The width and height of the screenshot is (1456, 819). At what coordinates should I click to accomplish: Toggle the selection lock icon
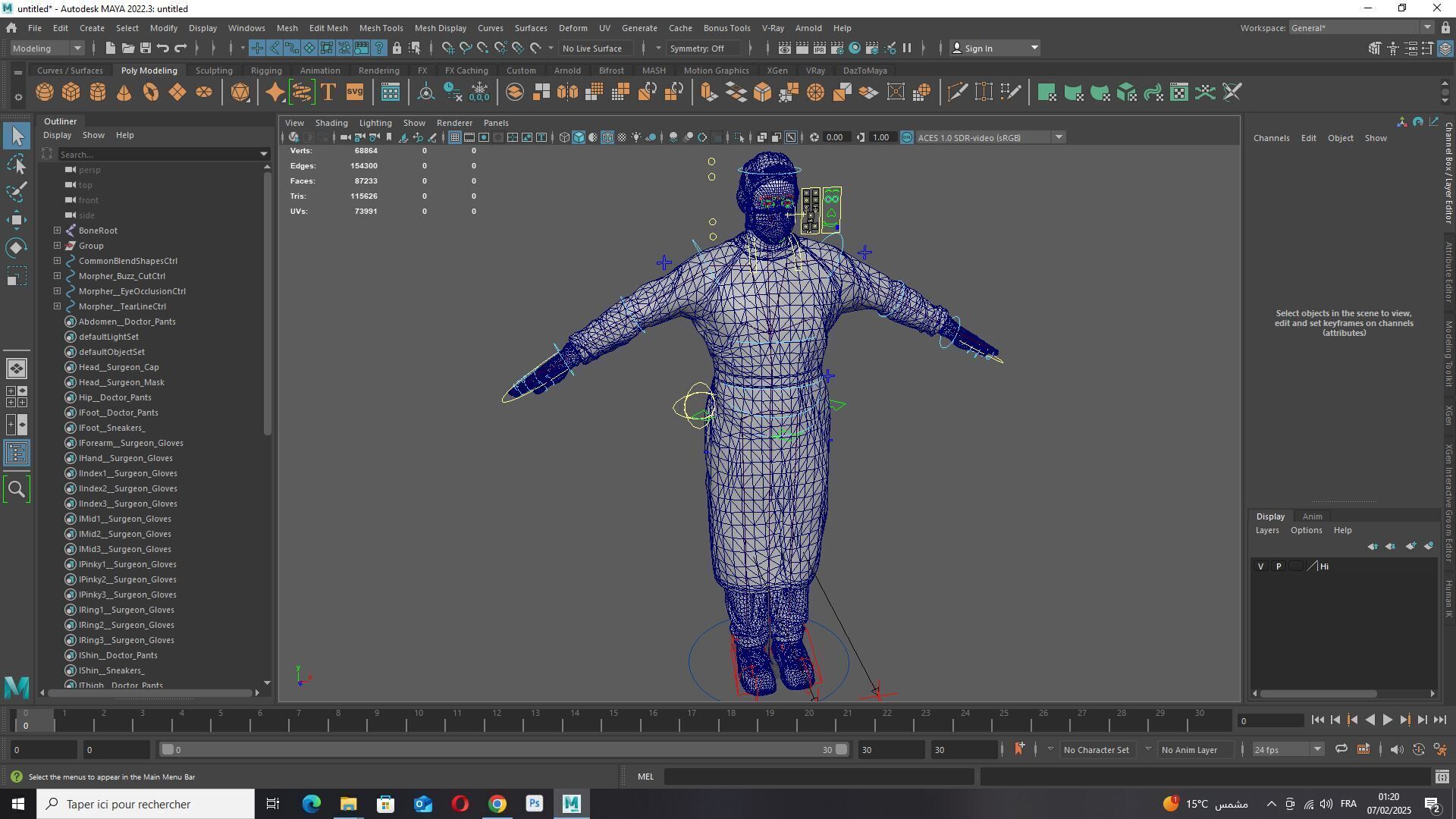tap(397, 48)
